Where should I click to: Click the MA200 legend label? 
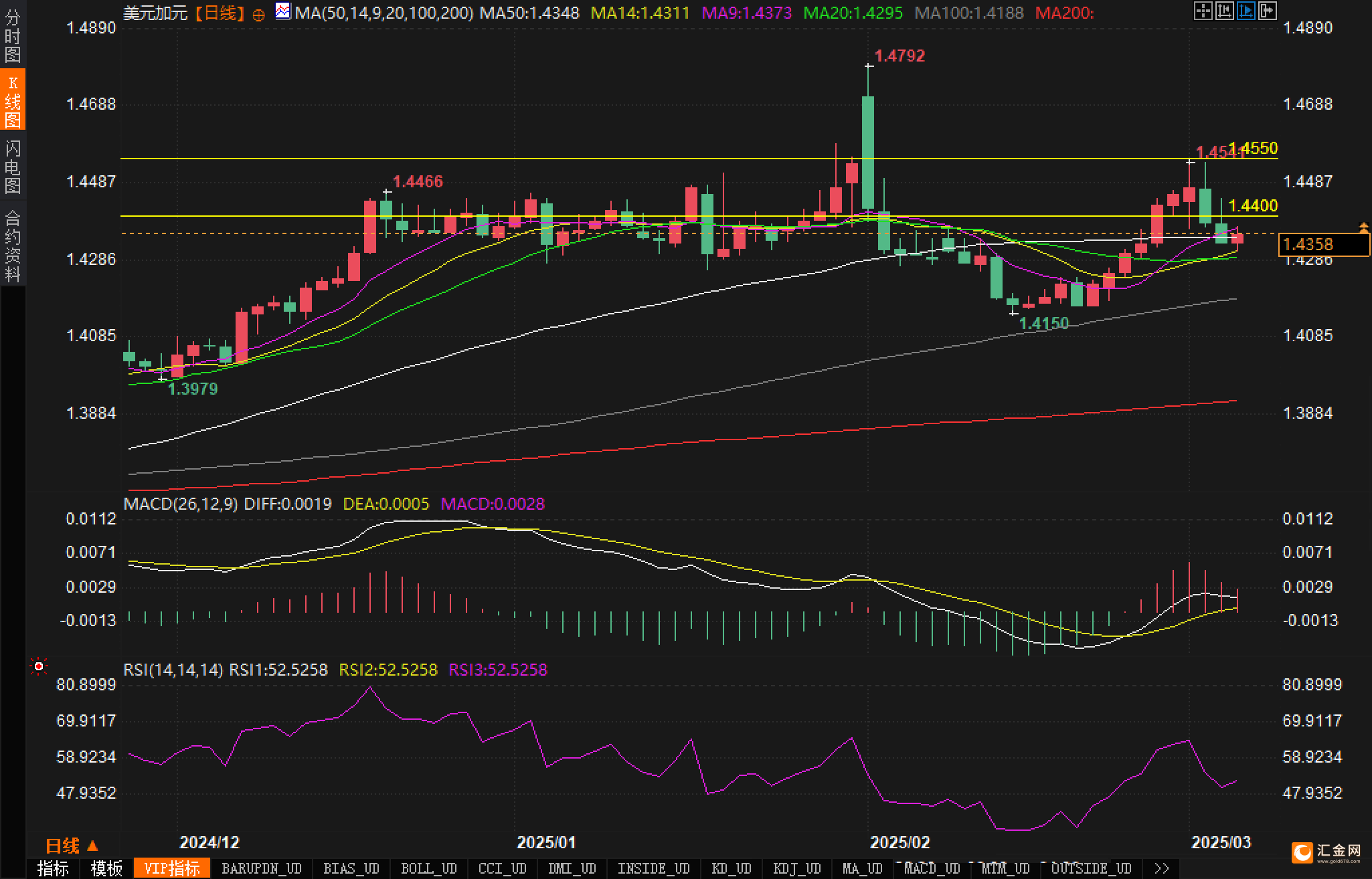click(1064, 13)
